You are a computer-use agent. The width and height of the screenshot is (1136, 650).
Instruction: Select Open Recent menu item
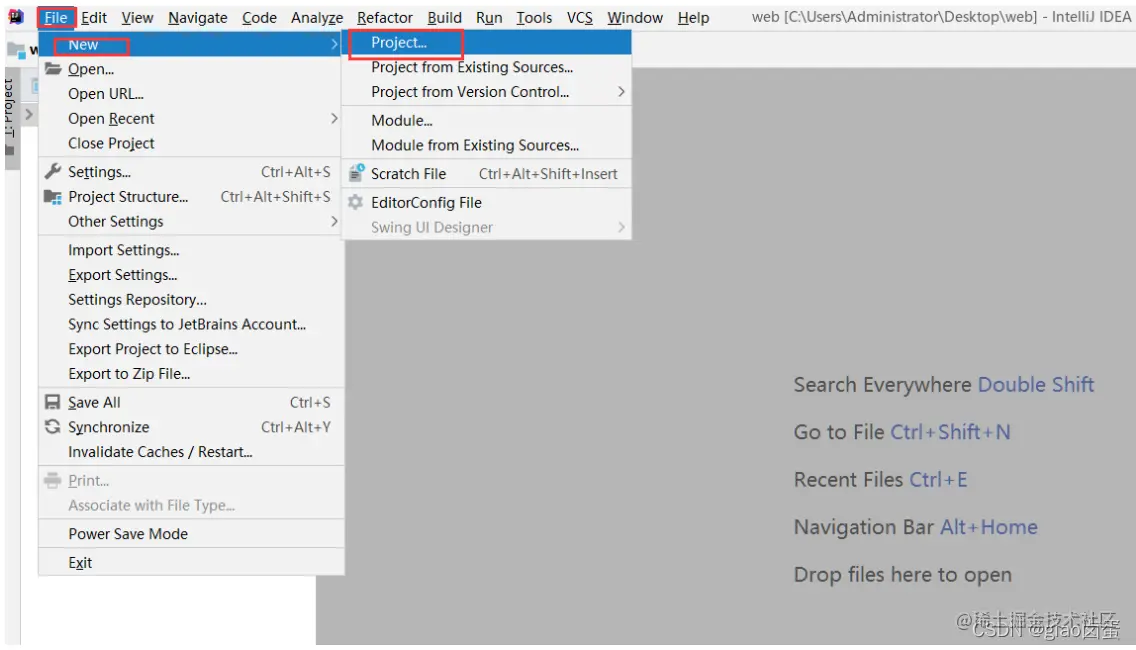(x=190, y=118)
